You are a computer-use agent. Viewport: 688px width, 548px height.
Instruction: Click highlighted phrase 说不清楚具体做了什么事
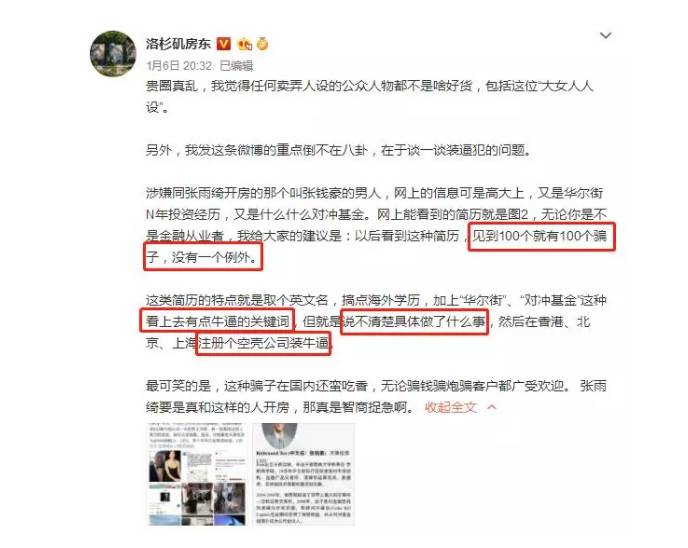pyautogui.click(x=414, y=322)
